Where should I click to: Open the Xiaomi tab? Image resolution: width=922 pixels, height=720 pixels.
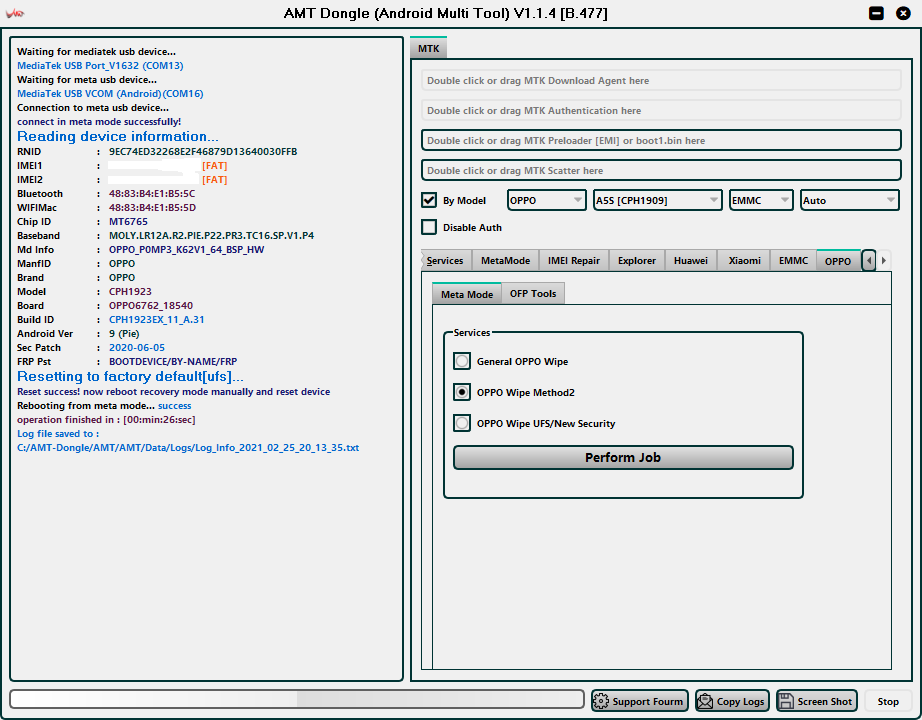(x=744, y=261)
